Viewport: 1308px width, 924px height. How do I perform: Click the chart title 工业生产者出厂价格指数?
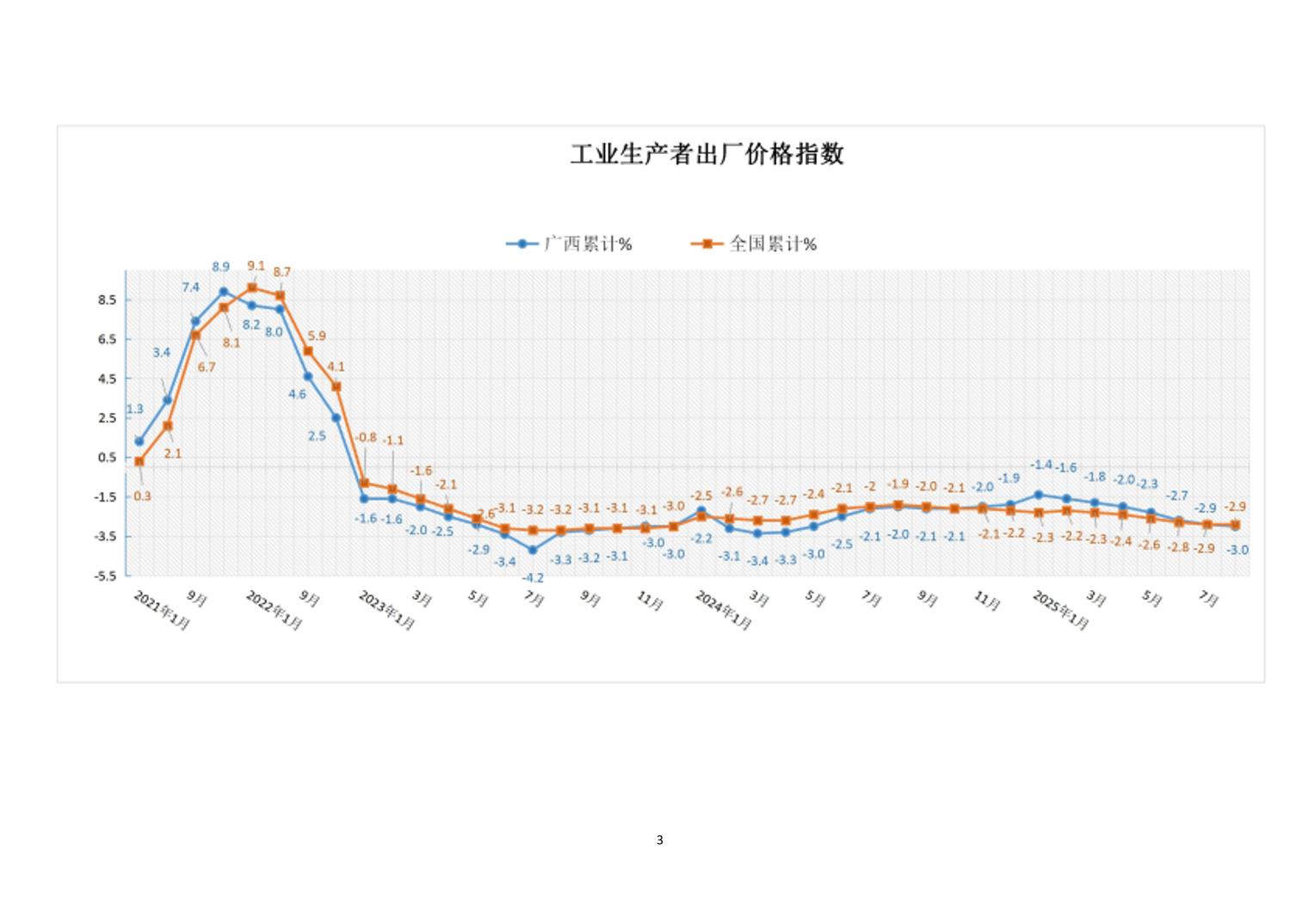point(706,155)
